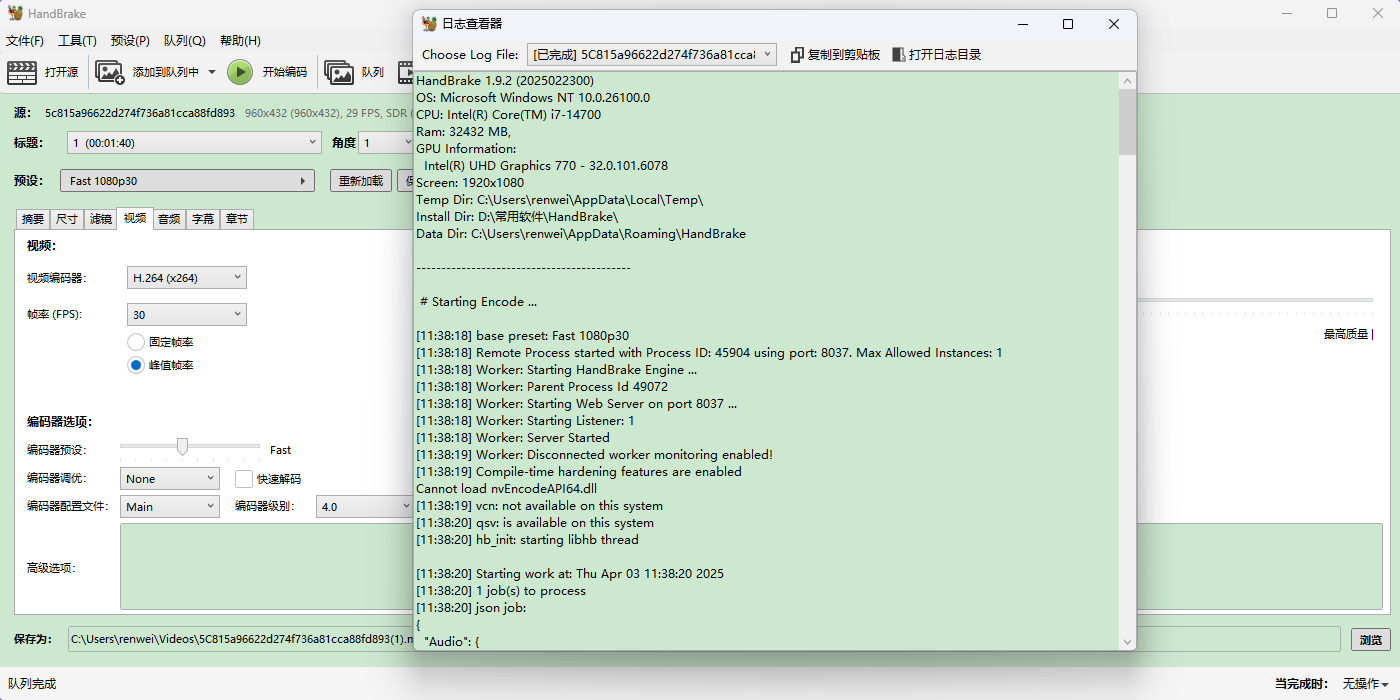
Task: Select the constant framerate radio button
Action: 136,342
